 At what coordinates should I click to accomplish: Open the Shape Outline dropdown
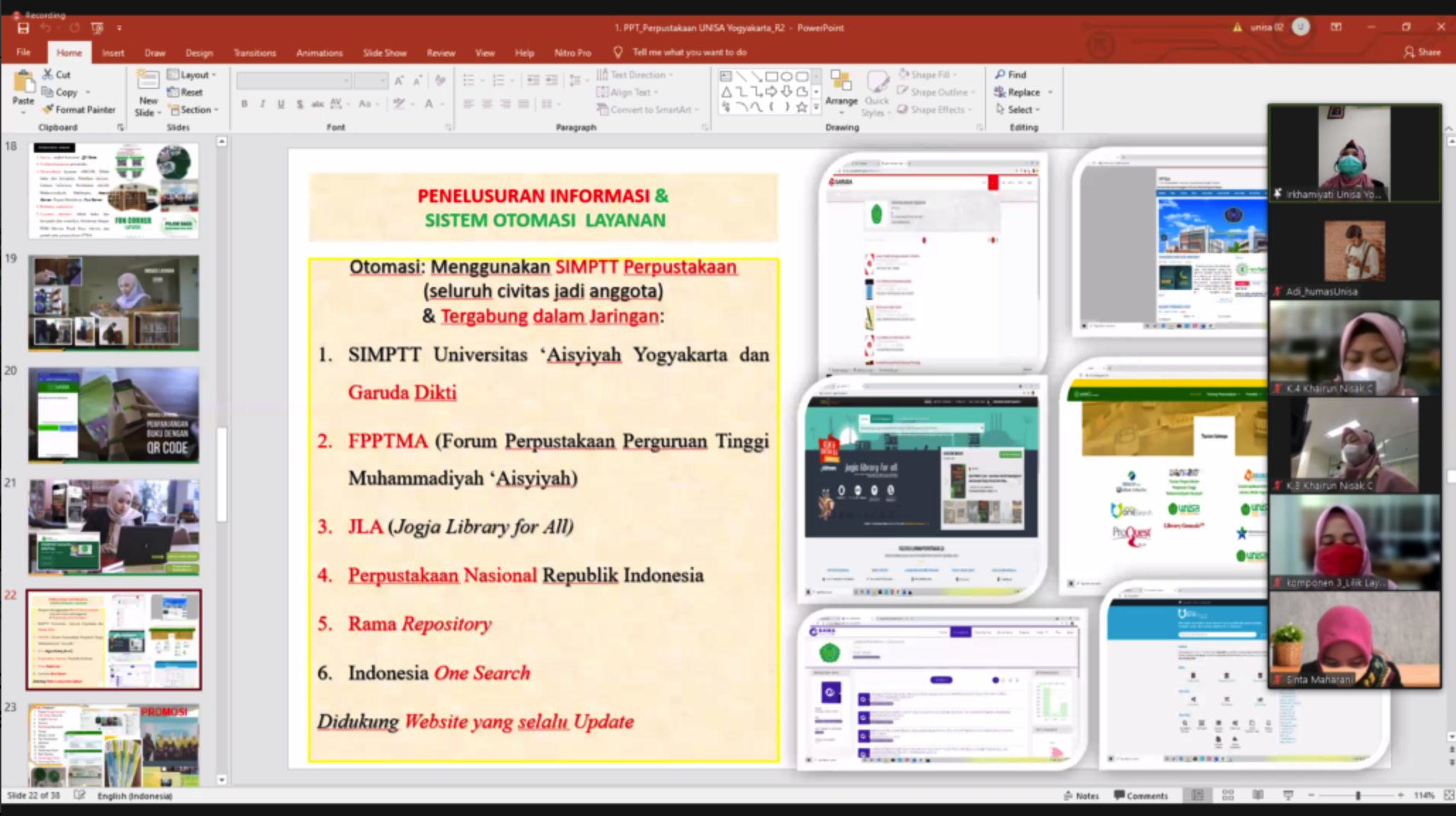pos(937,92)
